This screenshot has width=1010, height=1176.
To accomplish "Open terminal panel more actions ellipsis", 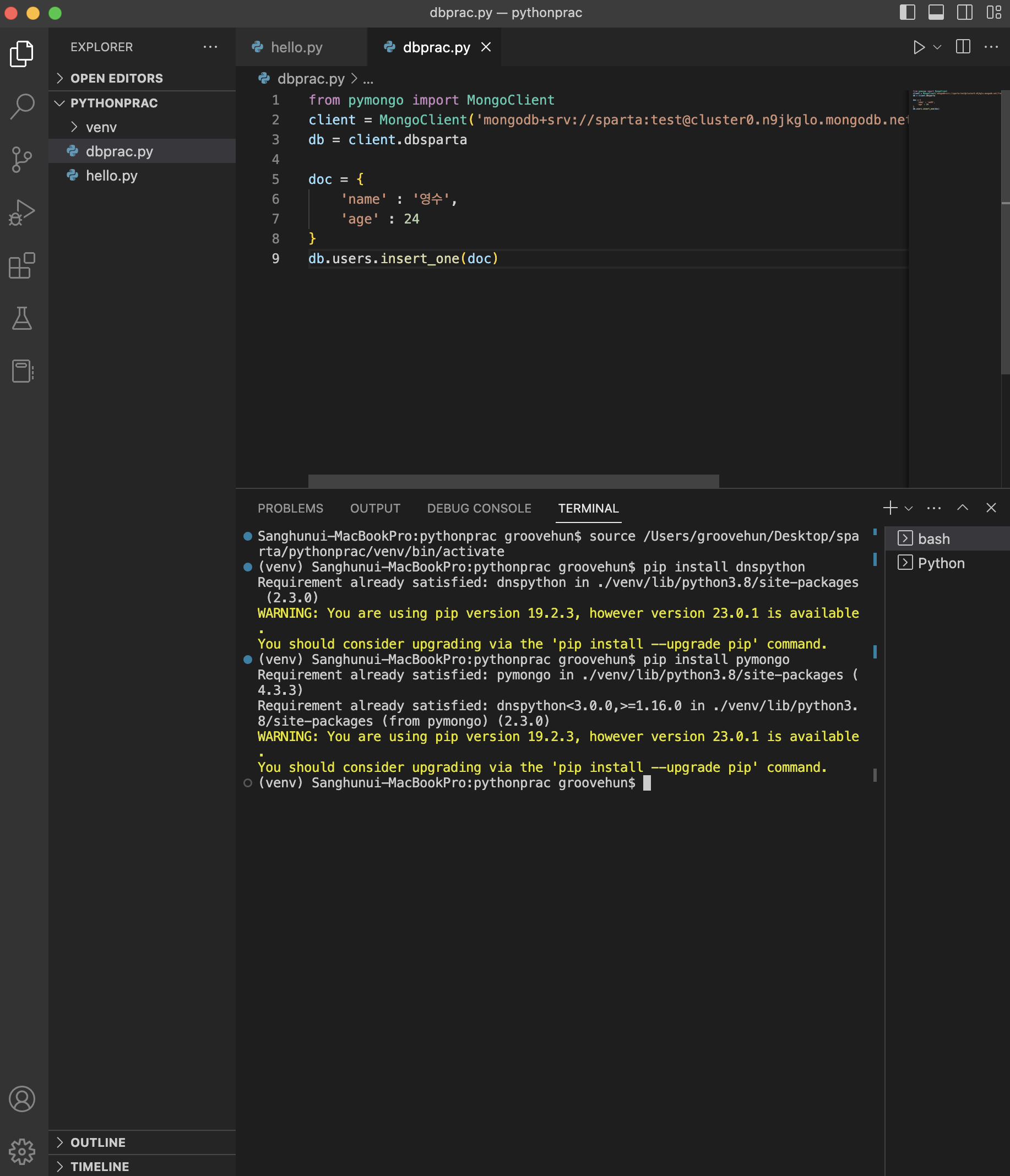I will [934, 509].
